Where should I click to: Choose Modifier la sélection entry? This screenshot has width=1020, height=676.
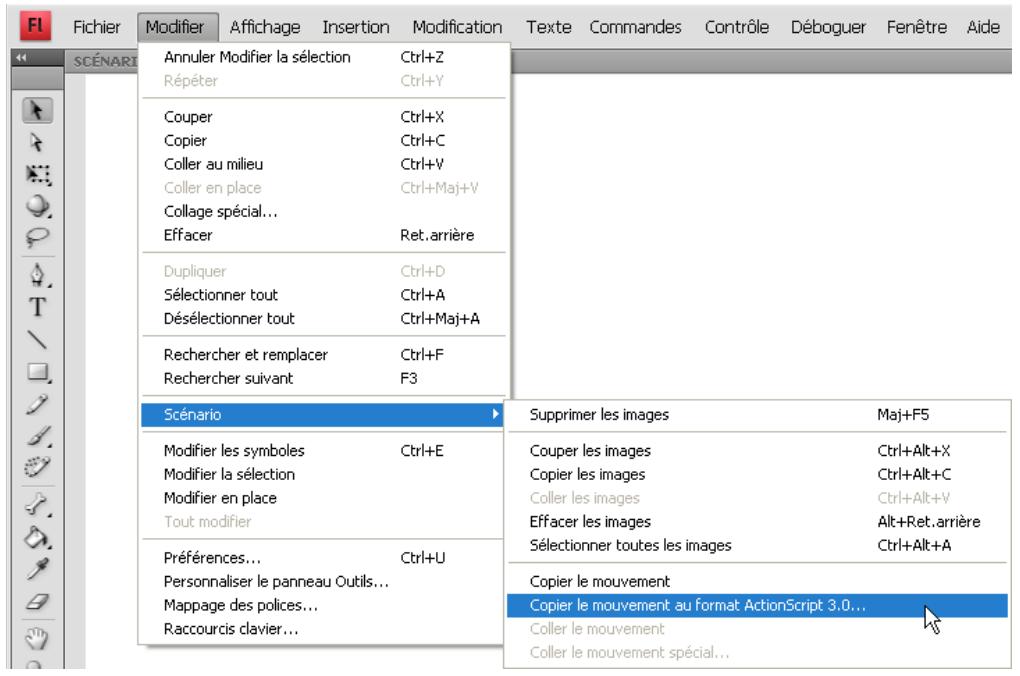point(323,474)
